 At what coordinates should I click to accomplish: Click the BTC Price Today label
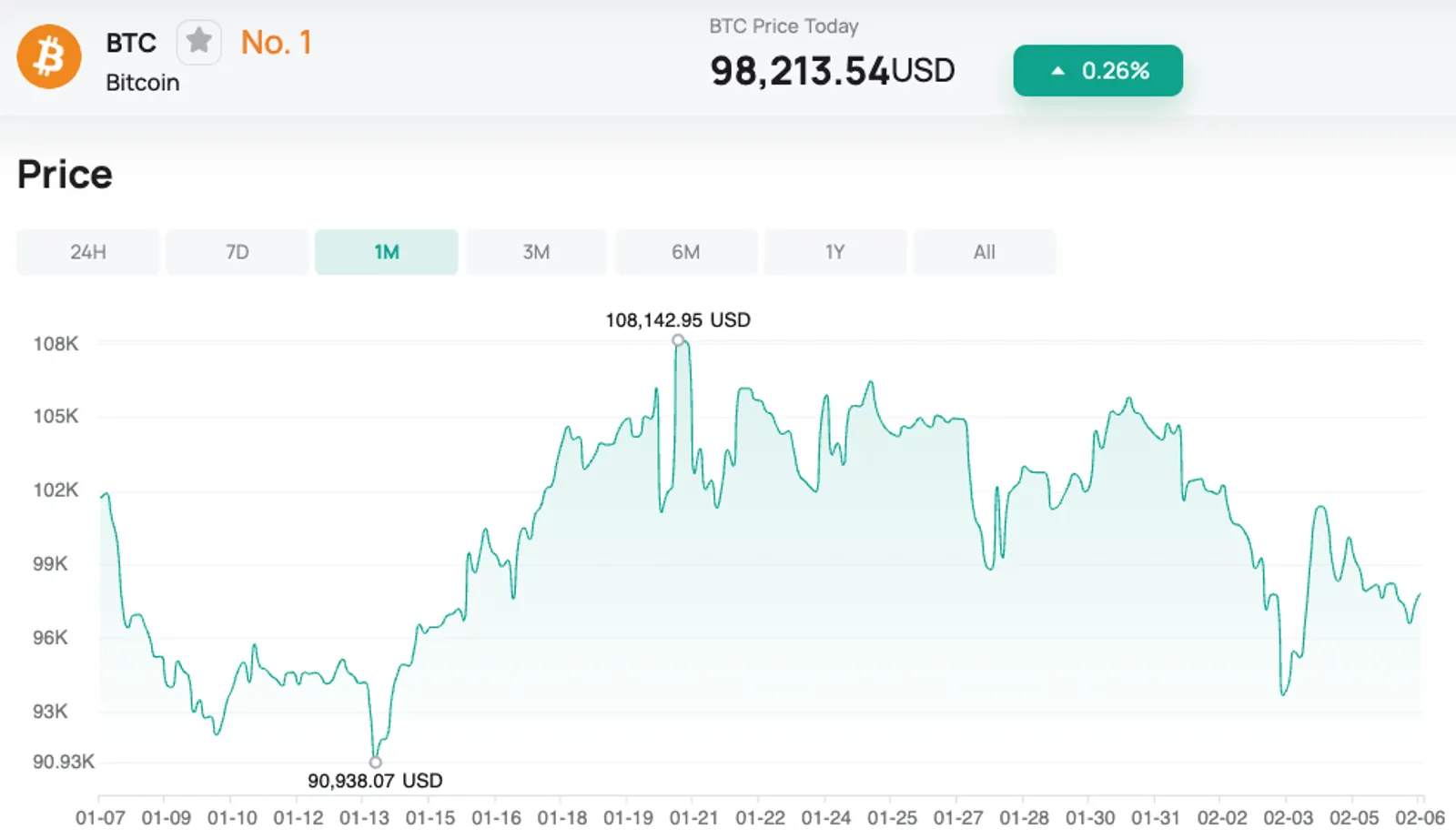pos(784,26)
